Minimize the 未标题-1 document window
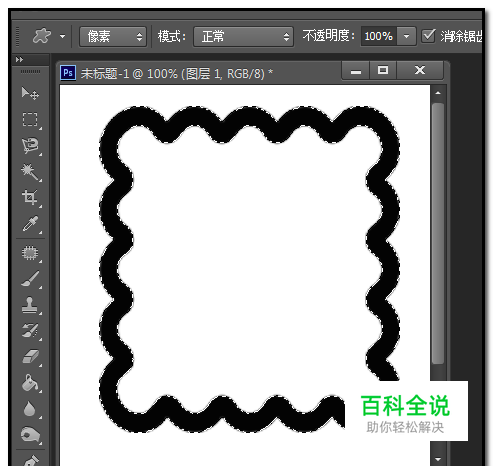Viewport: 493px width, 466px height. click(x=356, y=70)
